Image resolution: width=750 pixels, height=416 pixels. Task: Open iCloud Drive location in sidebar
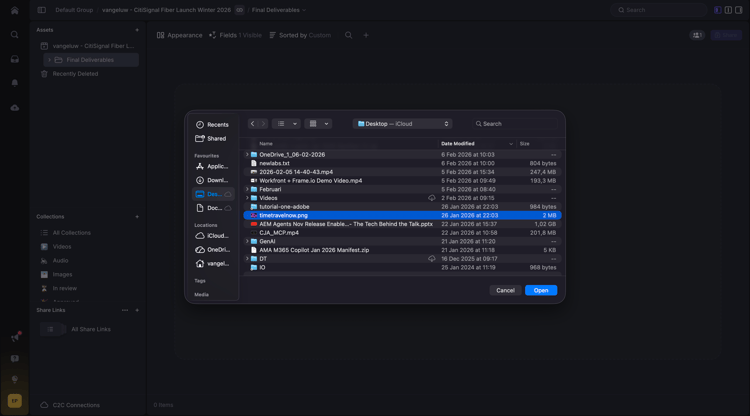pyautogui.click(x=212, y=236)
